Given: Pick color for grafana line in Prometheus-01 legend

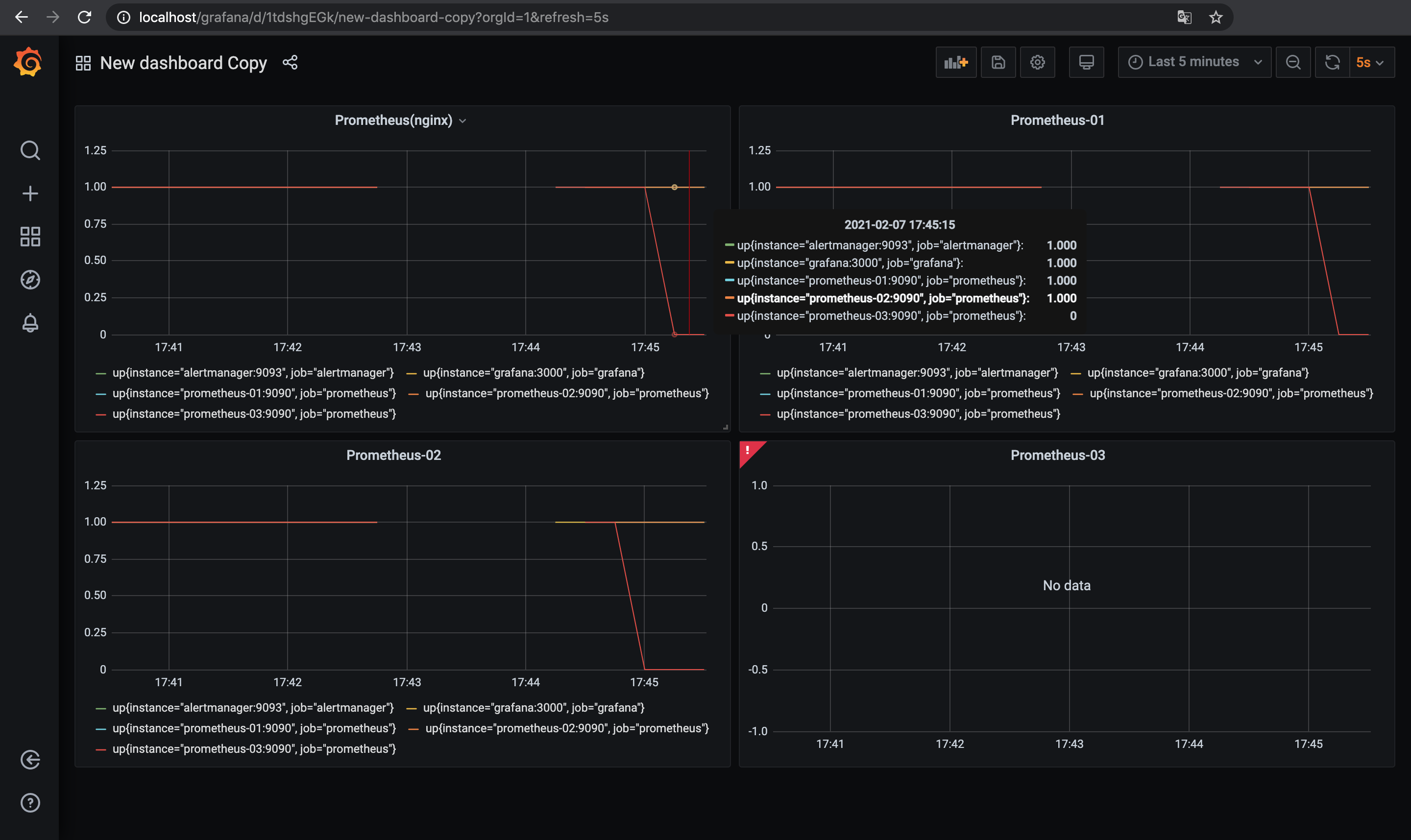Looking at the screenshot, I should point(1076,374).
